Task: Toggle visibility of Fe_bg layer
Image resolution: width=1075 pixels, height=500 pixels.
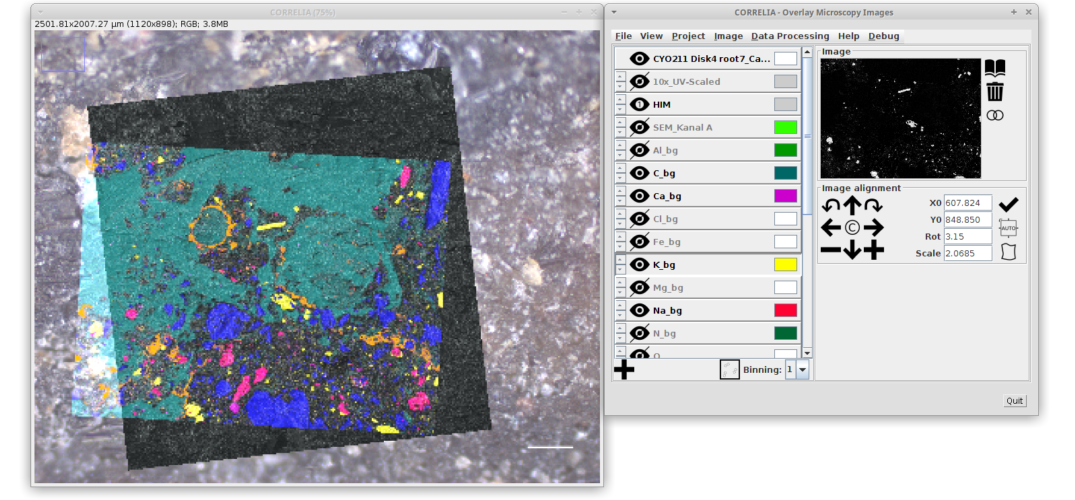Action: [640, 242]
